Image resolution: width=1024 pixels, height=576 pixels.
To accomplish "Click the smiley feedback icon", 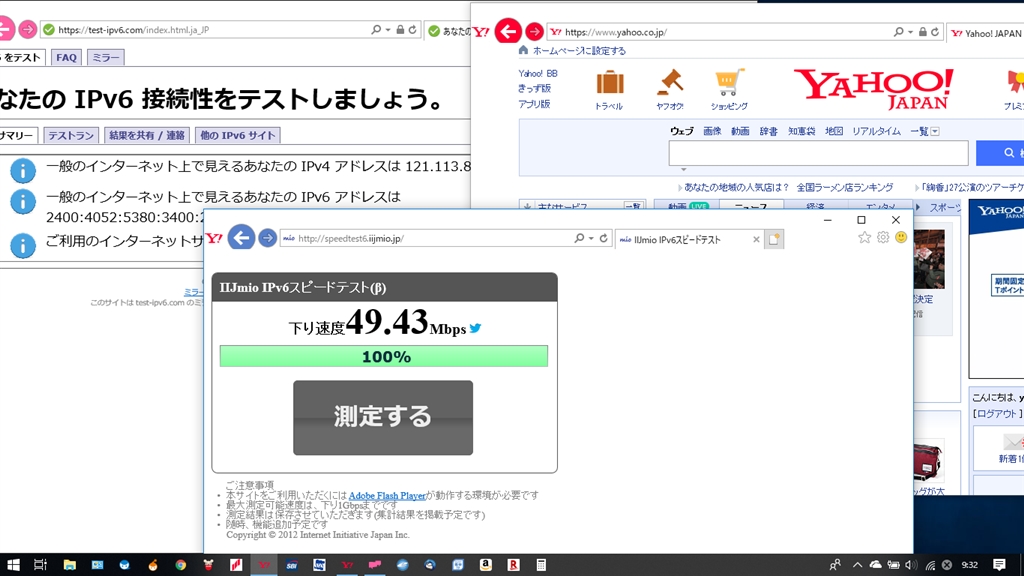I will pyautogui.click(x=901, y=237).
